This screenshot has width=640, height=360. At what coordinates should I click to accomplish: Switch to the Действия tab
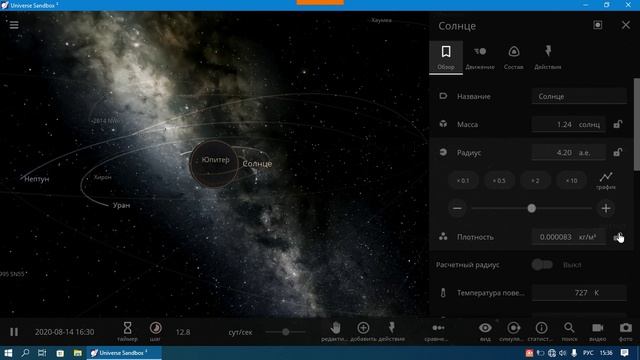click(548, 58)
